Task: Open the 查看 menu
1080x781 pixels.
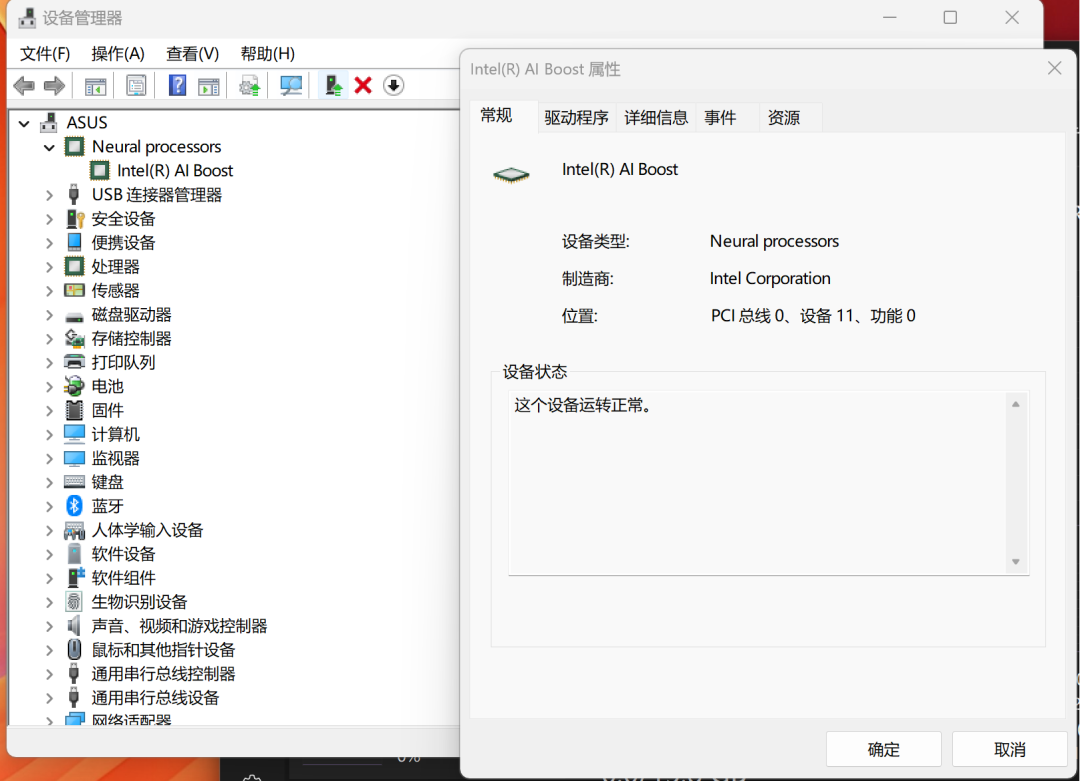Action: pyautogui.click(x=192, y=53)
